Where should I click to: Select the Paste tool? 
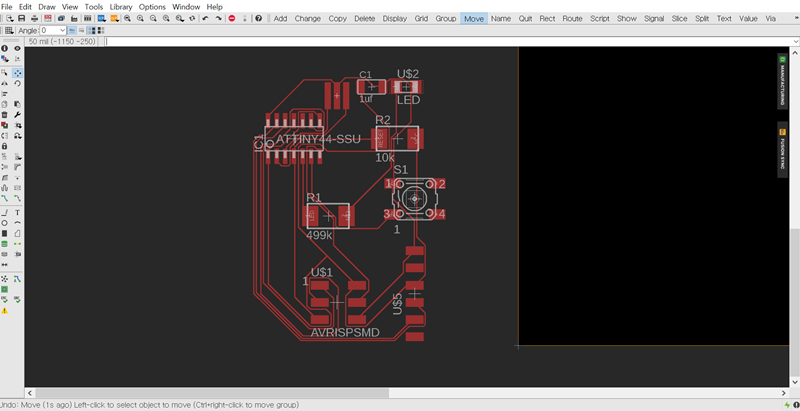[x=17, y=105]
